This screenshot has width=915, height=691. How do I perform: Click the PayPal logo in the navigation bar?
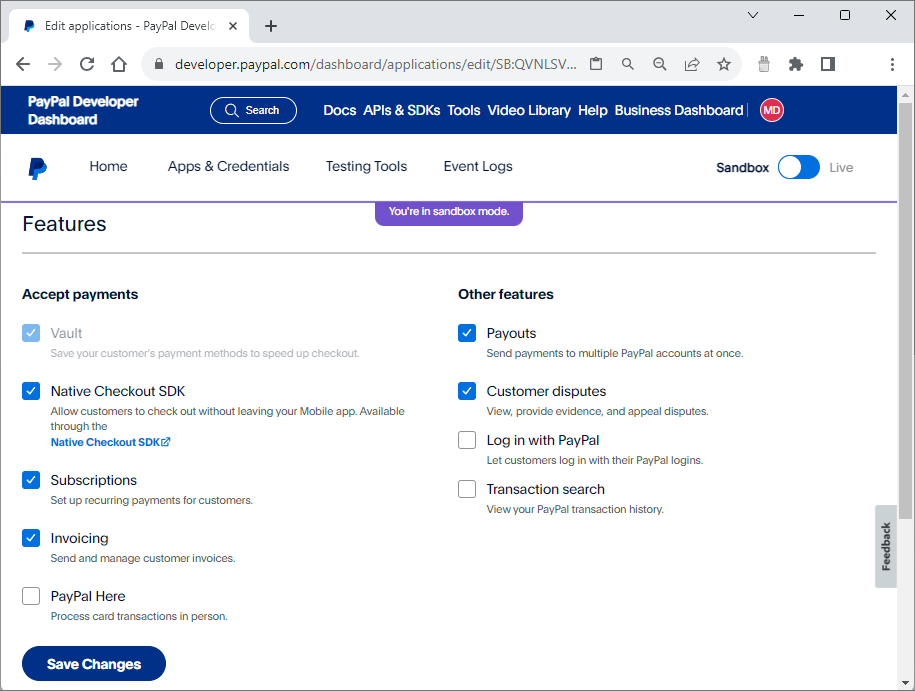tap(37, 167)
